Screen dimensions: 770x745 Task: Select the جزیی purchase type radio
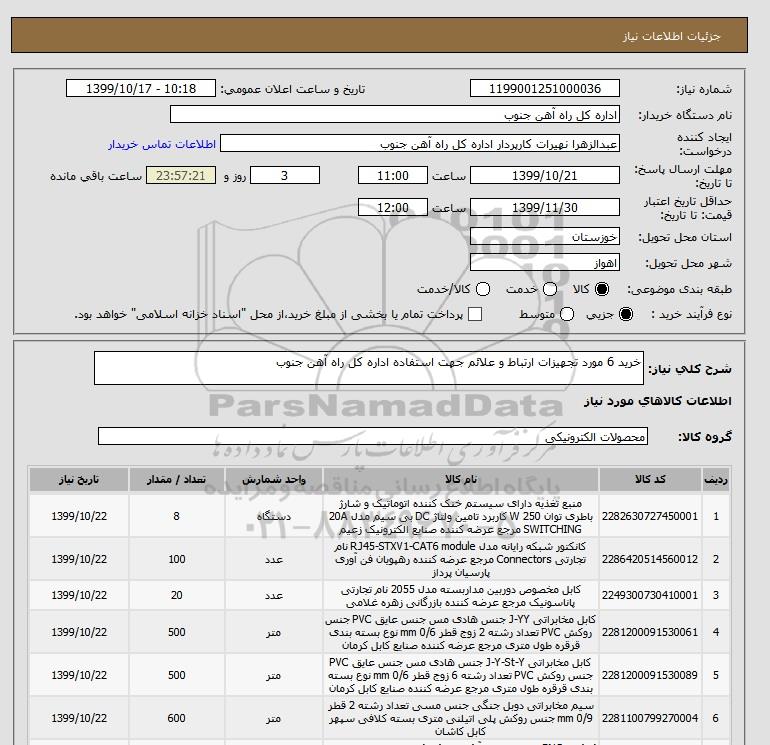626,314
